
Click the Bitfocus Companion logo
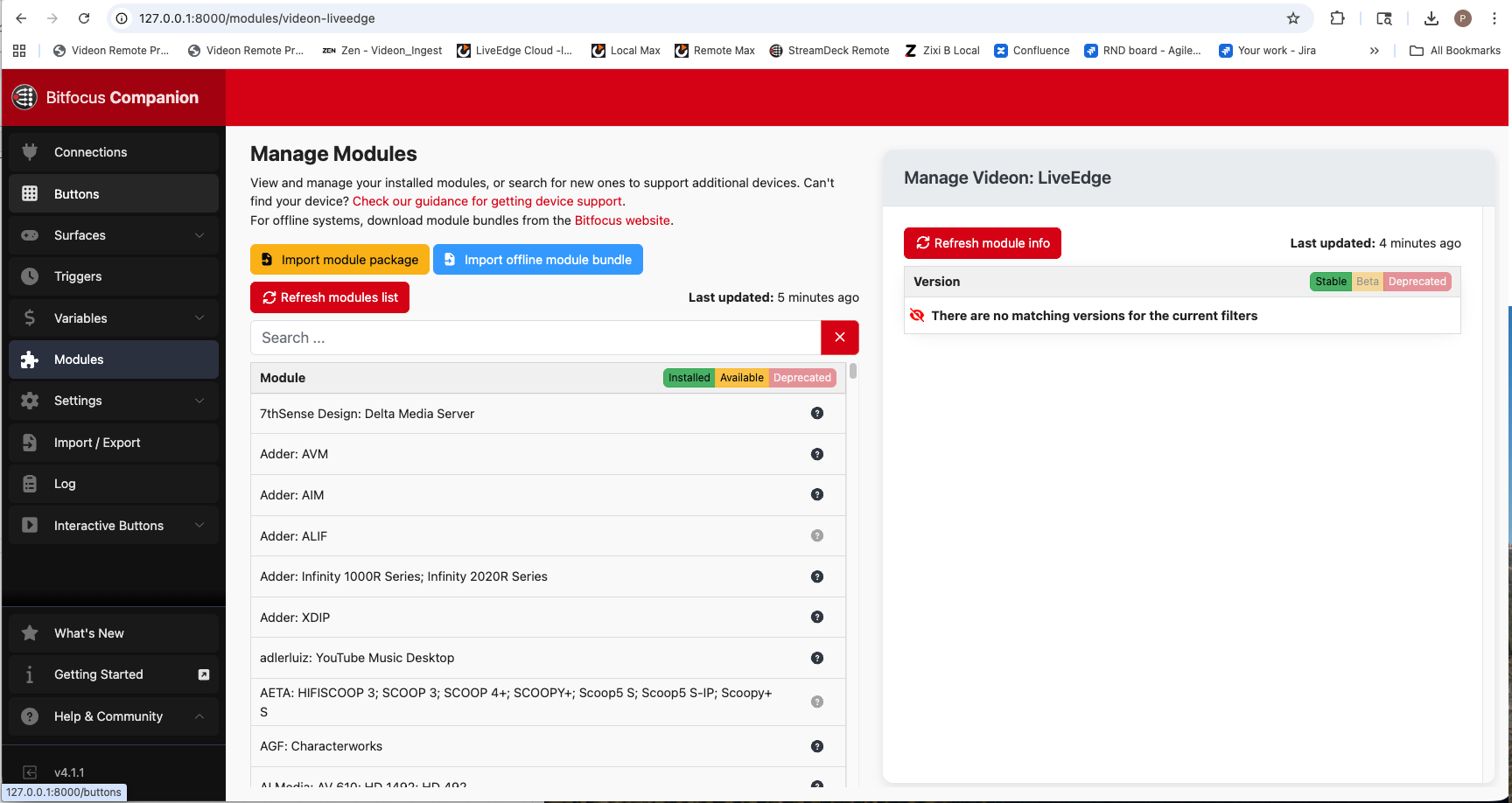point(24,97)
